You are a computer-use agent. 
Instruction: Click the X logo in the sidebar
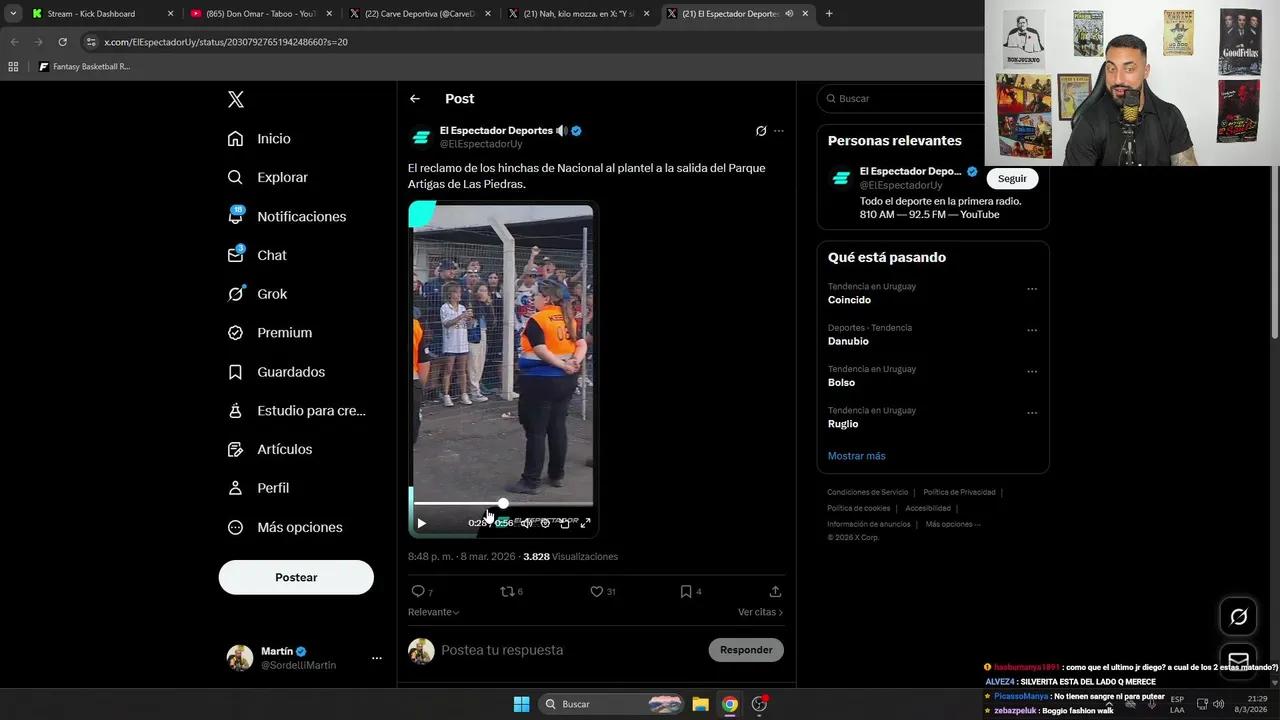(x=236, y=99)
